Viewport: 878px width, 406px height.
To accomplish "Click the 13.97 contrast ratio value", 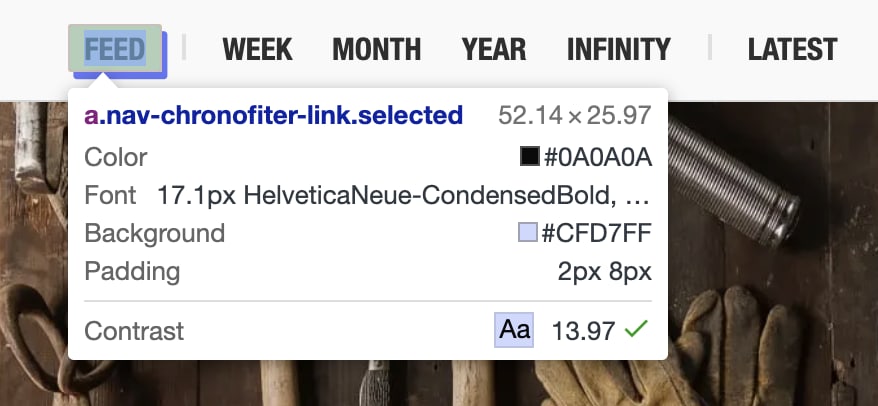I will click(582, 331).
